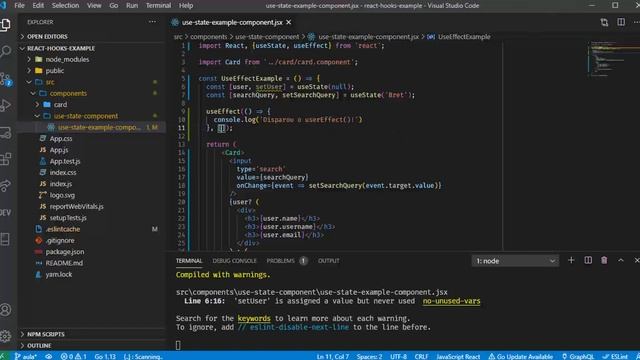Screen dimensions: 640x360
Task: Open Explorer more actions ellipsis
Action: tap(152, 22)
